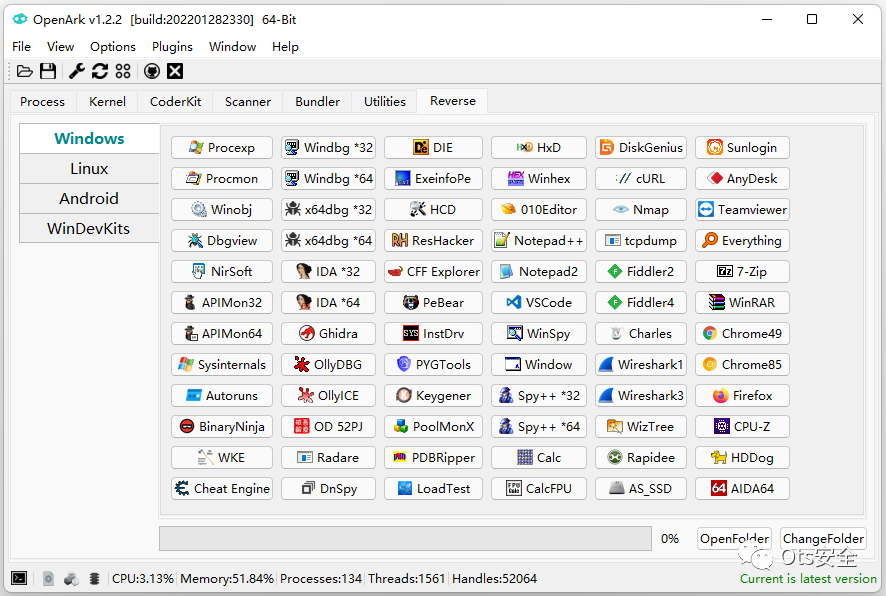Image resolution: width=886 pixels, height=596 pixels.
Task: Start Ghidra from the tool grid
Action: click(328, 333)
